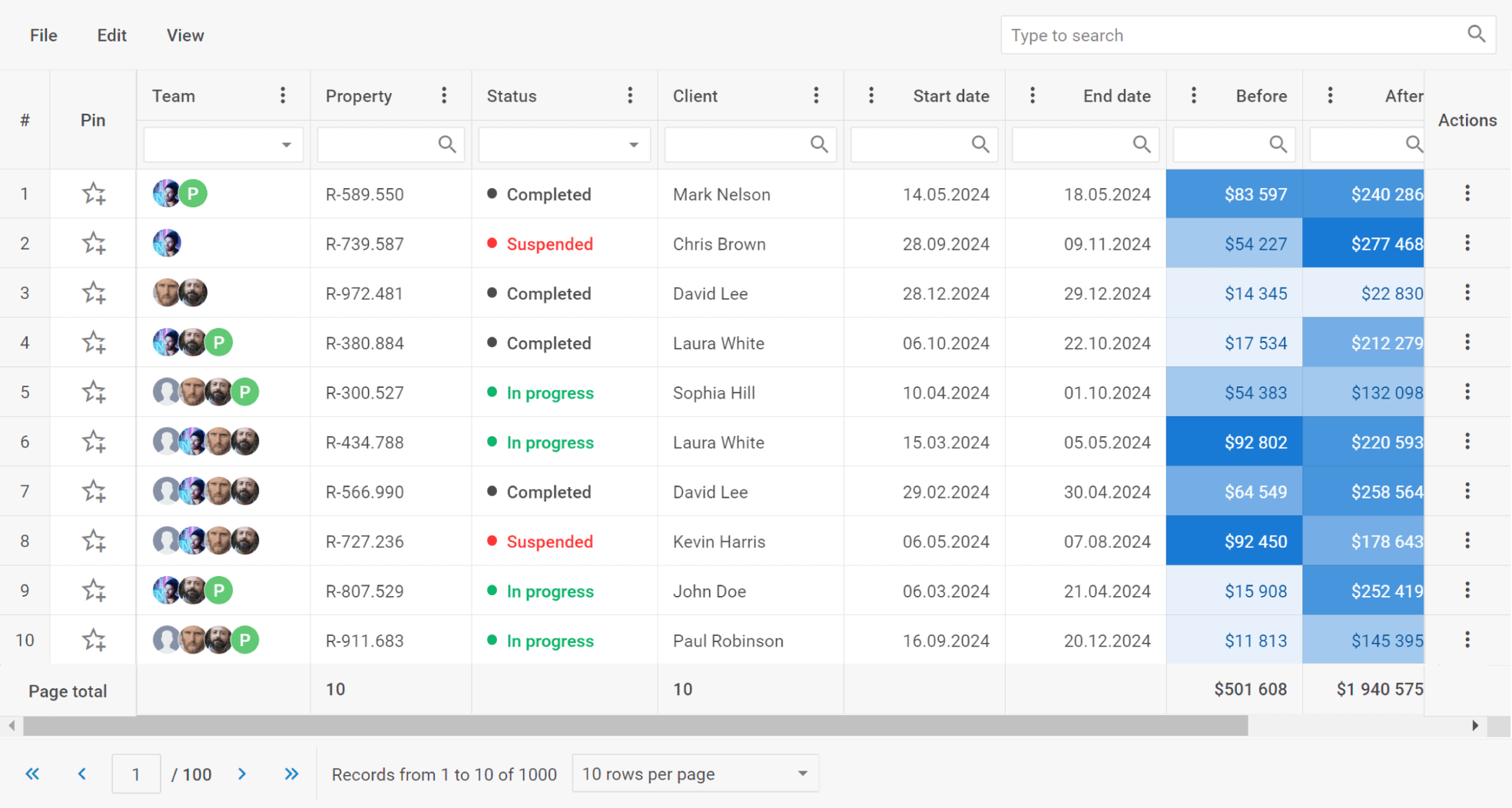The height and width of the screenshot is (808, 1512).
Task: Focus the page number input box
Action: 136,773
